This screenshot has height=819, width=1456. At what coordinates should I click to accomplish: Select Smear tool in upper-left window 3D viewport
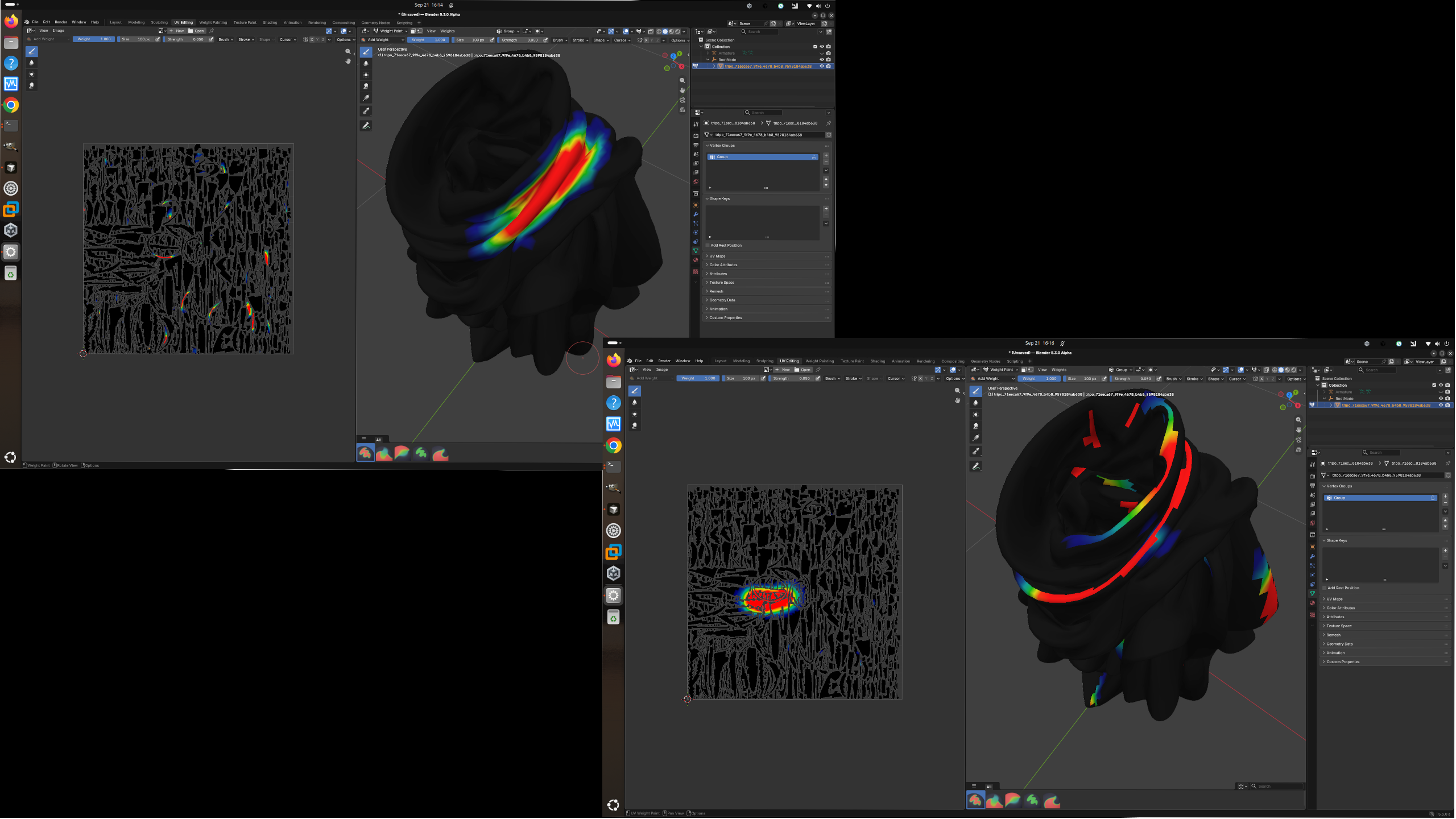pyautogui.click(x=366, y=86)
